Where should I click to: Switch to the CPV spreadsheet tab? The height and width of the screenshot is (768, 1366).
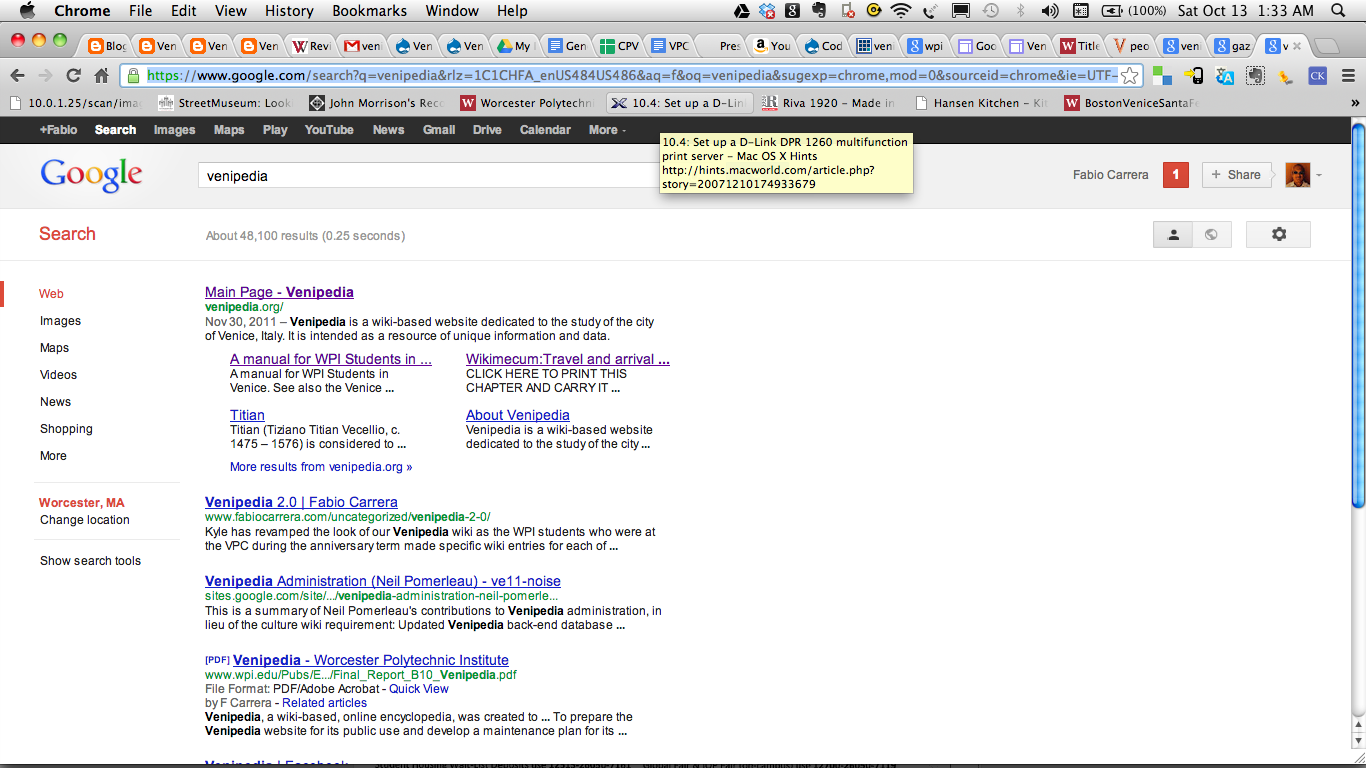618,46
